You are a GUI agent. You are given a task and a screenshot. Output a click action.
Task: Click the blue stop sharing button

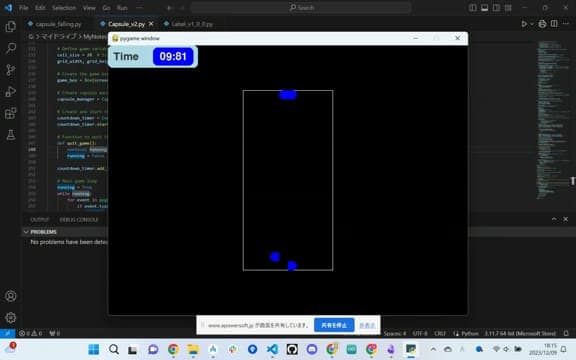coord(334,325)
